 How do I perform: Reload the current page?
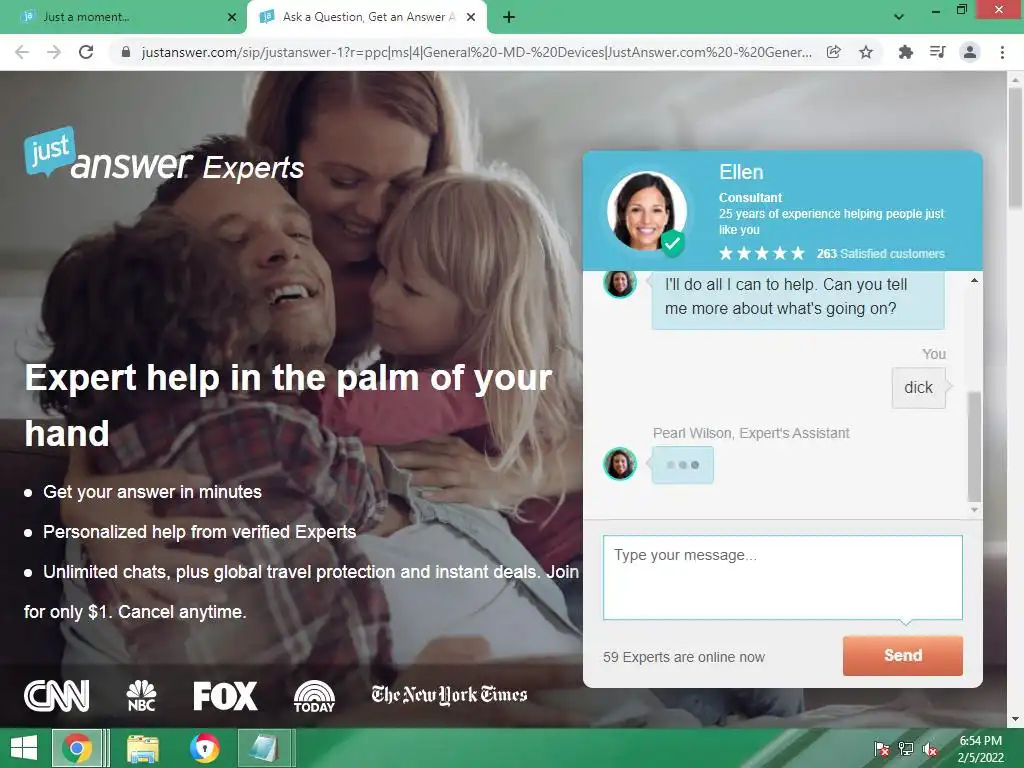pyautogui.click(x=86, y=52)
